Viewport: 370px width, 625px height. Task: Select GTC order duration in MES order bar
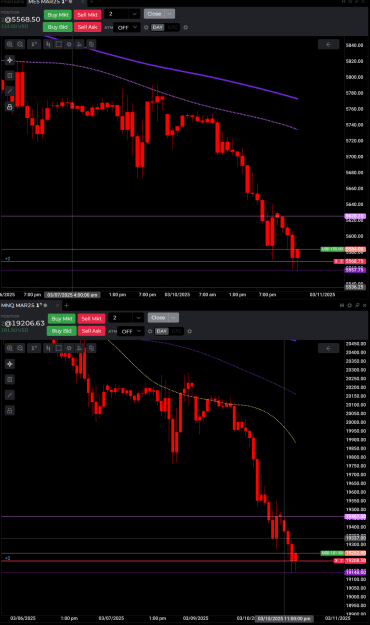[172, 28]
